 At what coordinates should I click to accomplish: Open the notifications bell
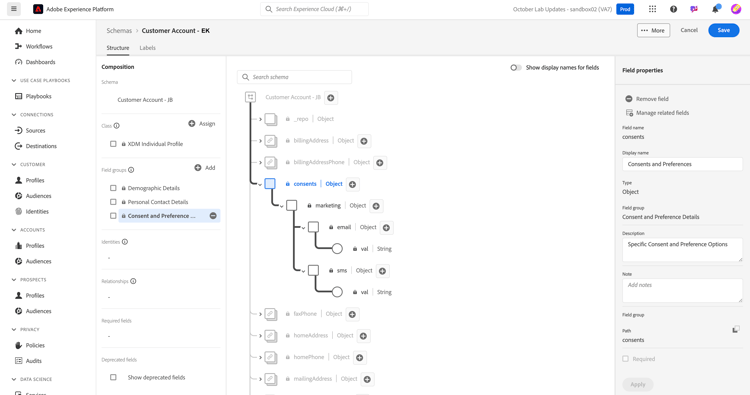[715, 9]
